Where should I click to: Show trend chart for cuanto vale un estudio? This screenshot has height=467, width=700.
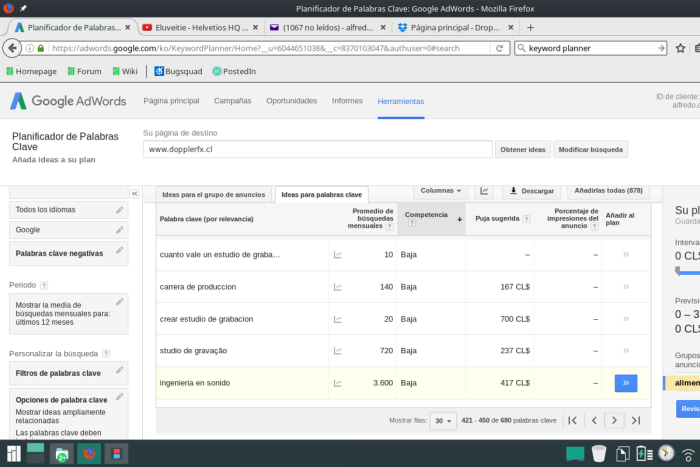338,255
